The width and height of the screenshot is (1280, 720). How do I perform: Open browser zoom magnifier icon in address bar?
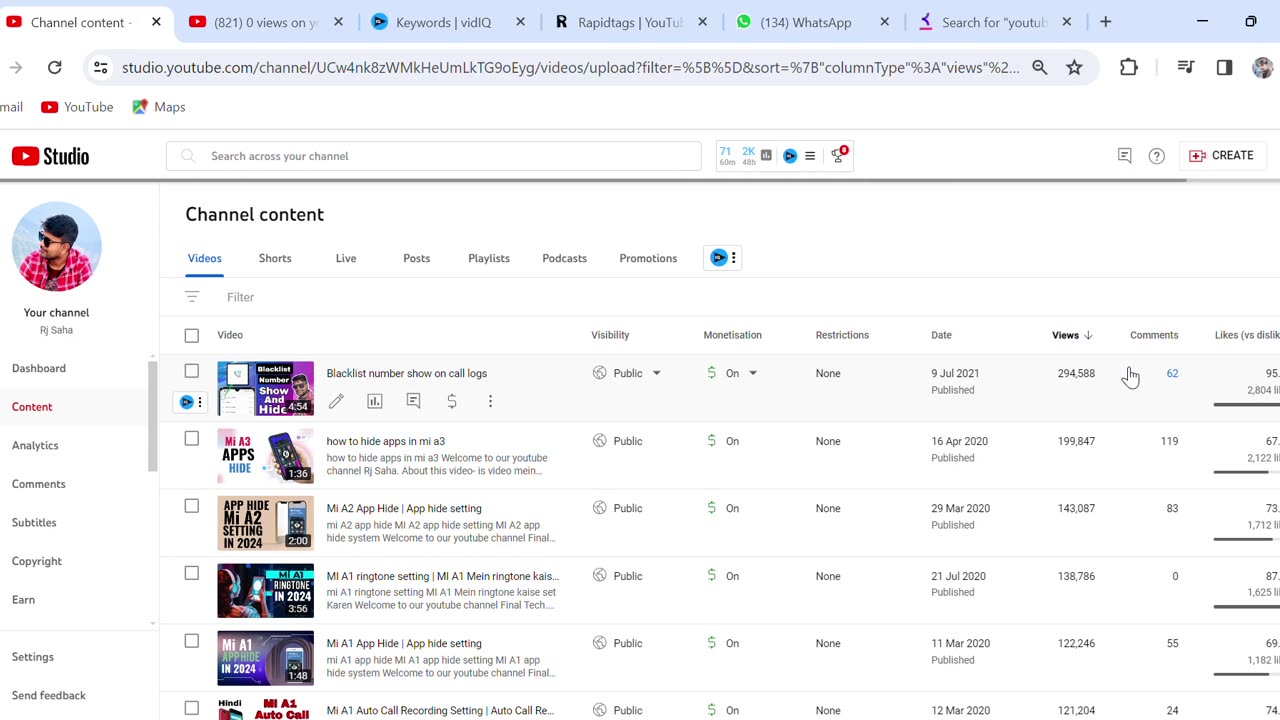click(x=1040, y=67)
